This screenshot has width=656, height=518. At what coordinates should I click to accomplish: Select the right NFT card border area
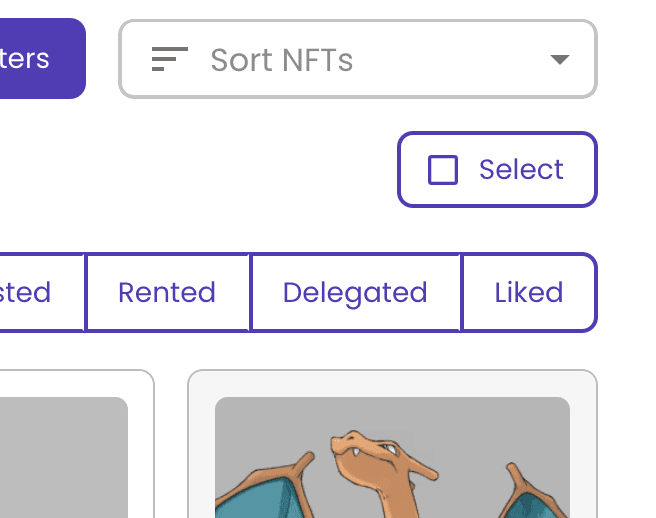coord(392,383)
